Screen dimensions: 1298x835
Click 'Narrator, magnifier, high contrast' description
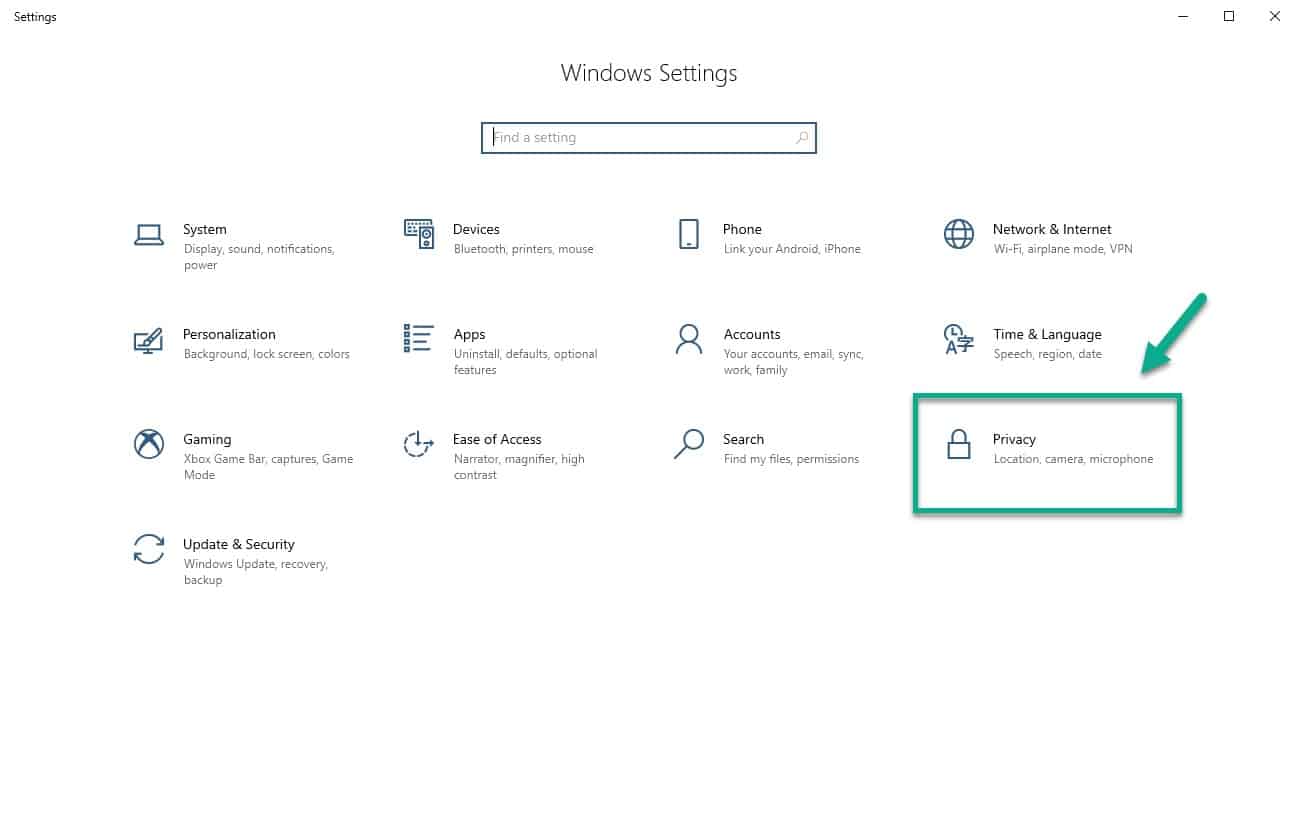519,467
